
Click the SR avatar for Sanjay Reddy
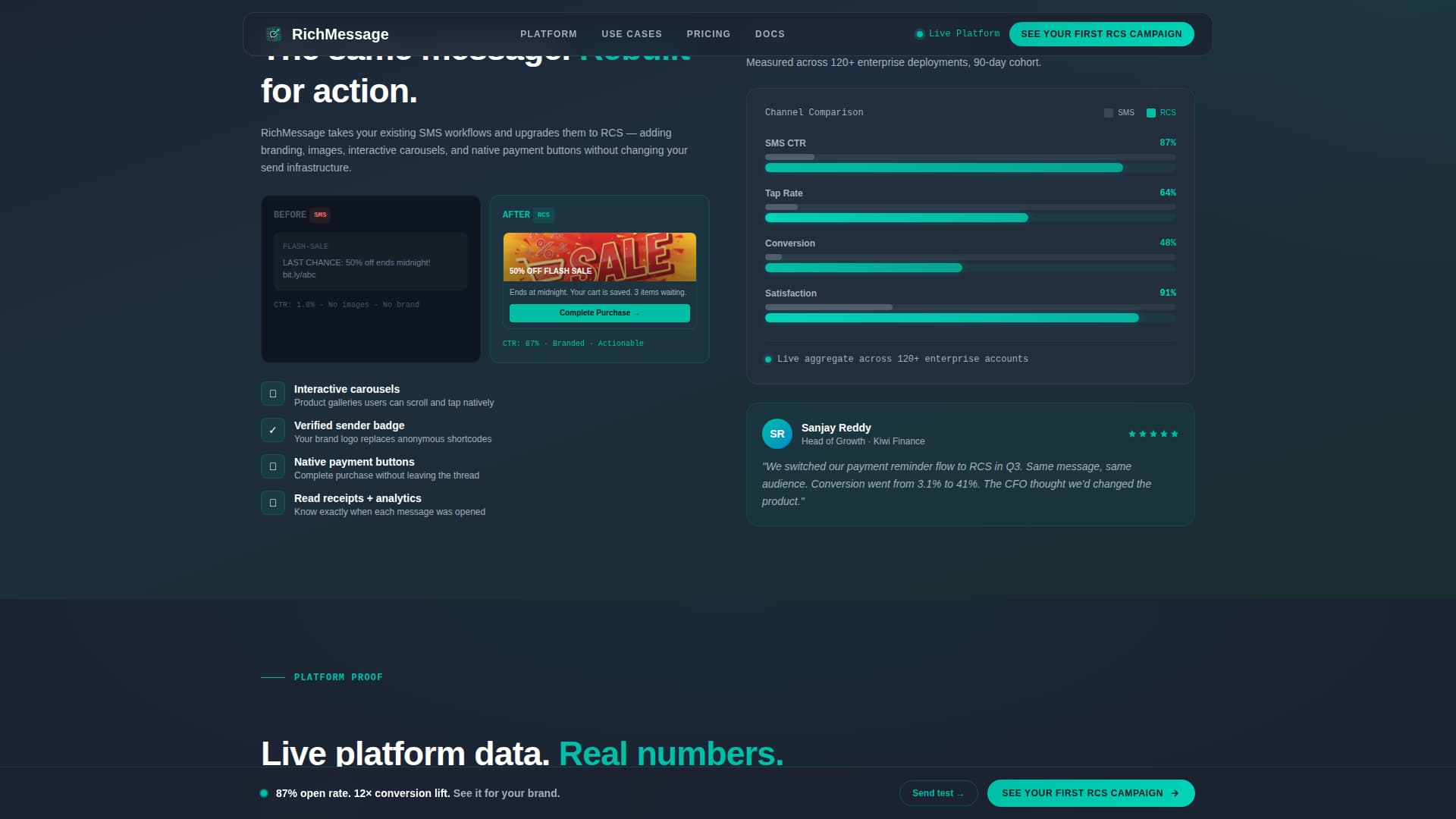[777, 434]
